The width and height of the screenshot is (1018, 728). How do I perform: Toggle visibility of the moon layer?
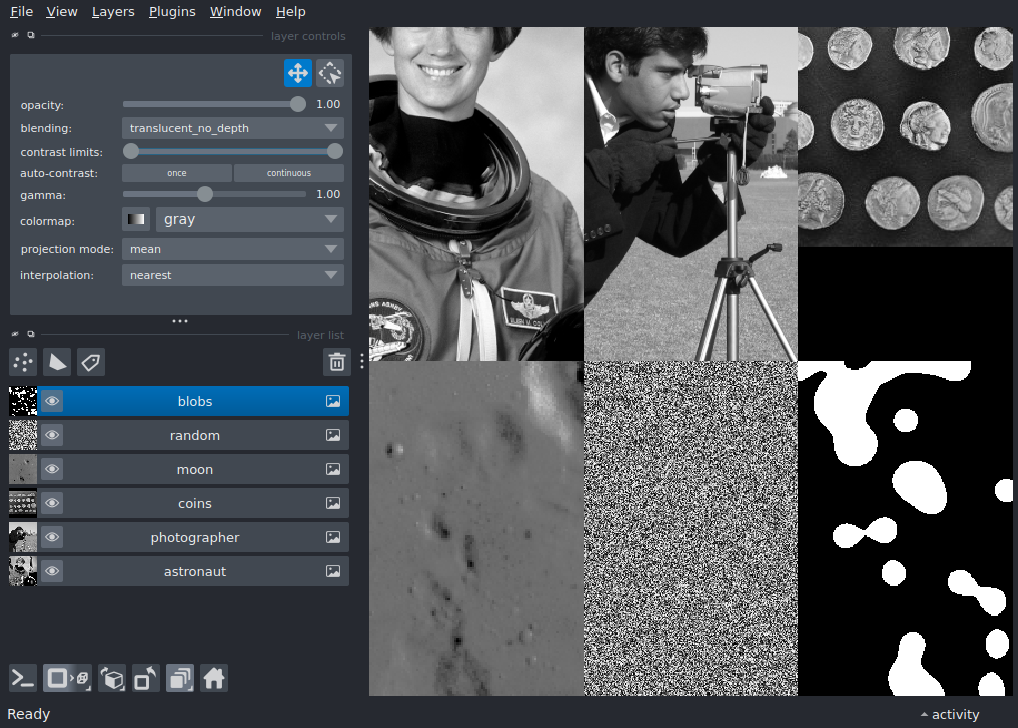(52, 470)
